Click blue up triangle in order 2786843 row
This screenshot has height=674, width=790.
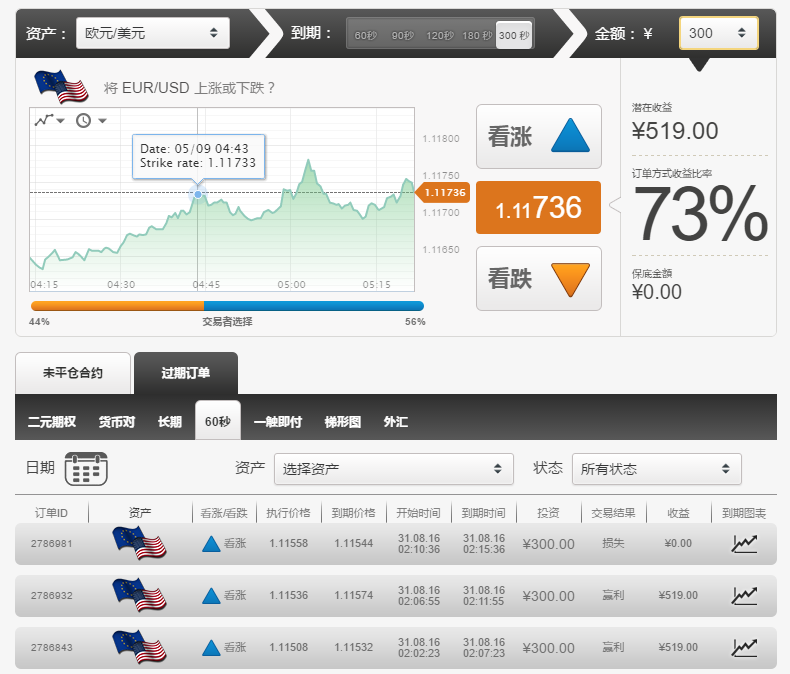(x=211, y=647)
